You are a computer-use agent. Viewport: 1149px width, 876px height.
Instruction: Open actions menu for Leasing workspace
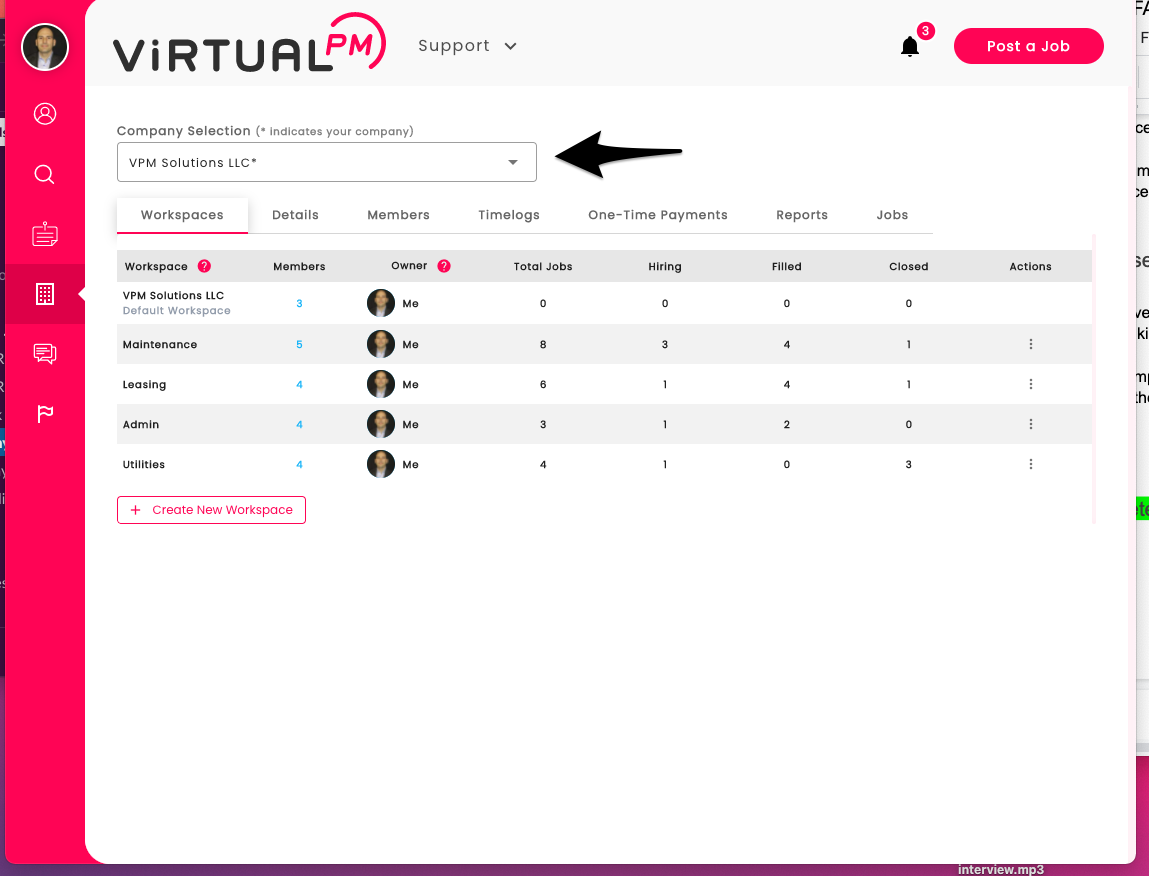click(1030, 384)
